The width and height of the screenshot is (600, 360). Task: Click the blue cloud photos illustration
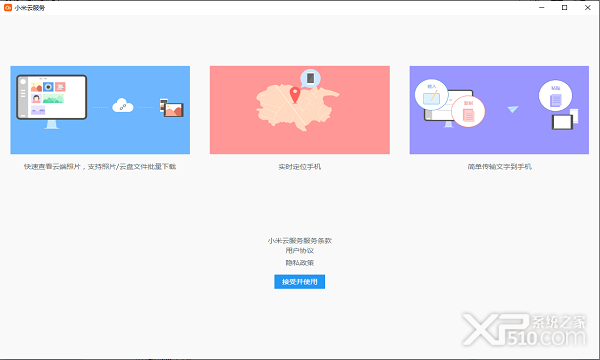[x=100, y=110]
